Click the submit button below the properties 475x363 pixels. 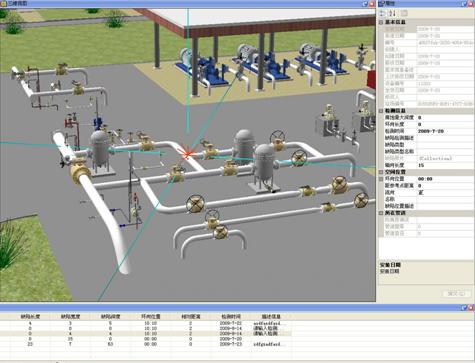pos(456,294)
